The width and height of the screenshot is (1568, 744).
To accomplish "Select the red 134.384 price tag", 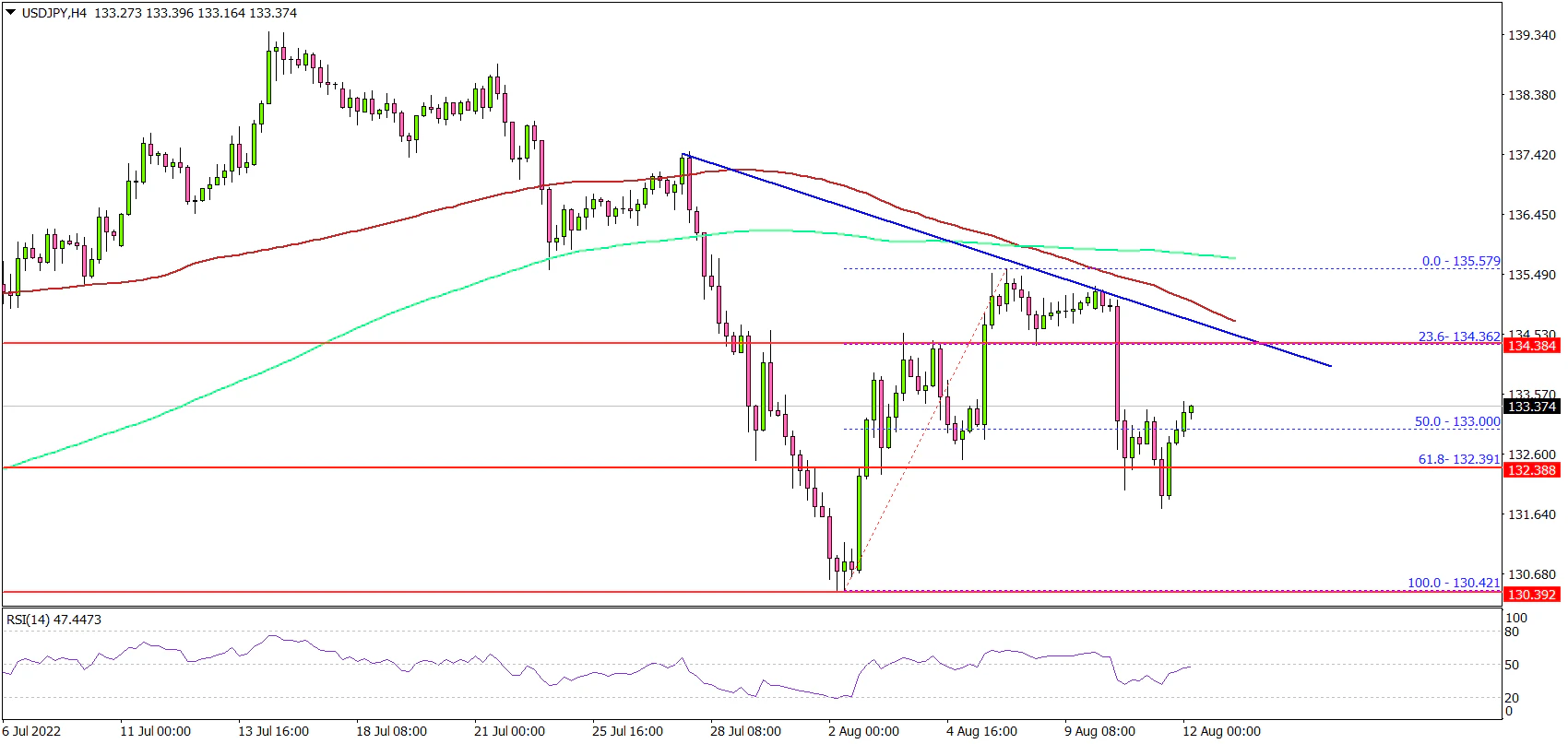I will coord(1531,346).
